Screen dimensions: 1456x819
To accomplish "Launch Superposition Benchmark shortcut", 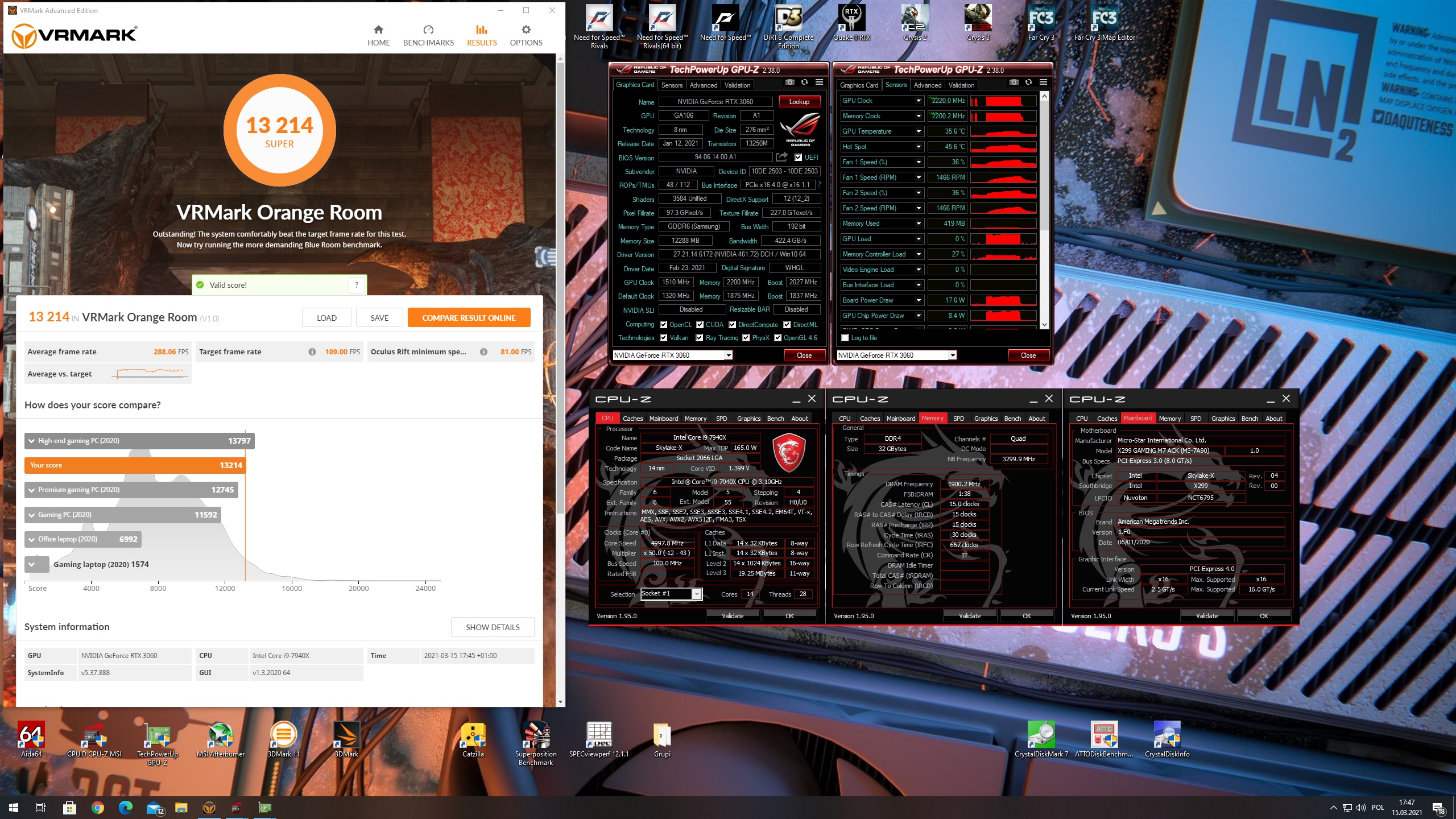I will 536,743.
